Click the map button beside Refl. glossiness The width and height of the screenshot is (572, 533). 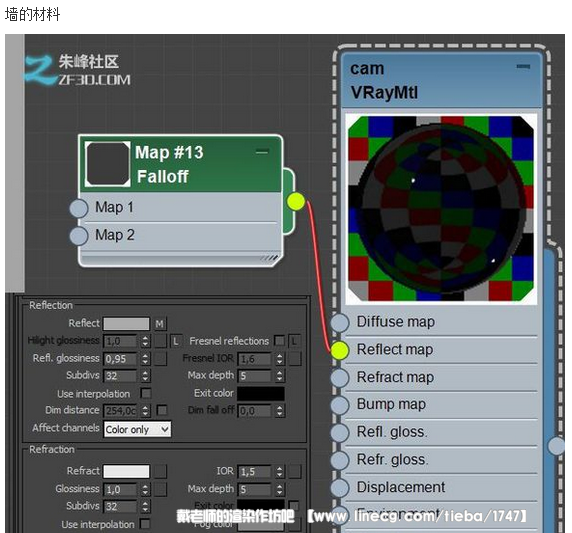click(160, 359)
